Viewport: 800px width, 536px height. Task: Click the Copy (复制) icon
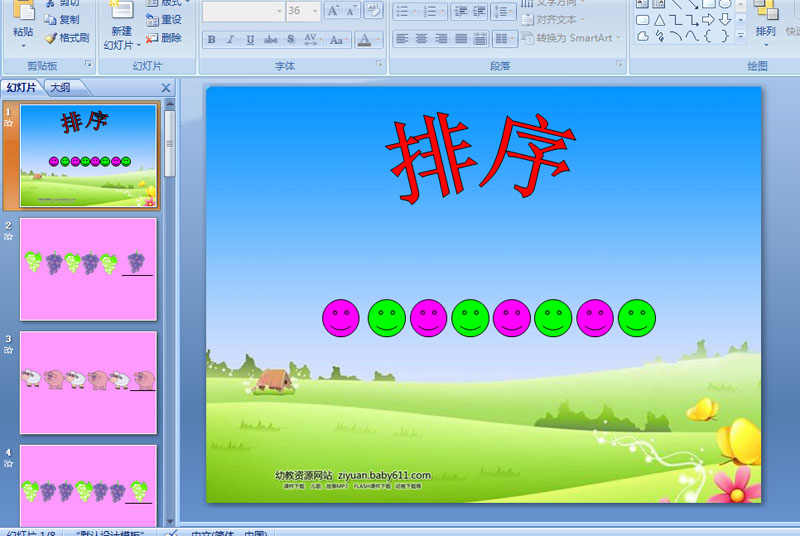(x=50, y=20)
